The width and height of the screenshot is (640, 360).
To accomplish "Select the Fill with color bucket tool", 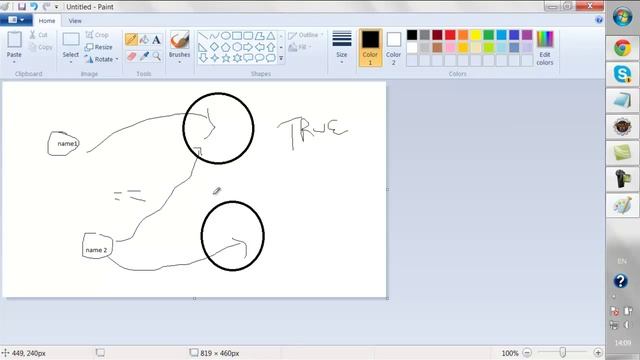I will [144, 40].
